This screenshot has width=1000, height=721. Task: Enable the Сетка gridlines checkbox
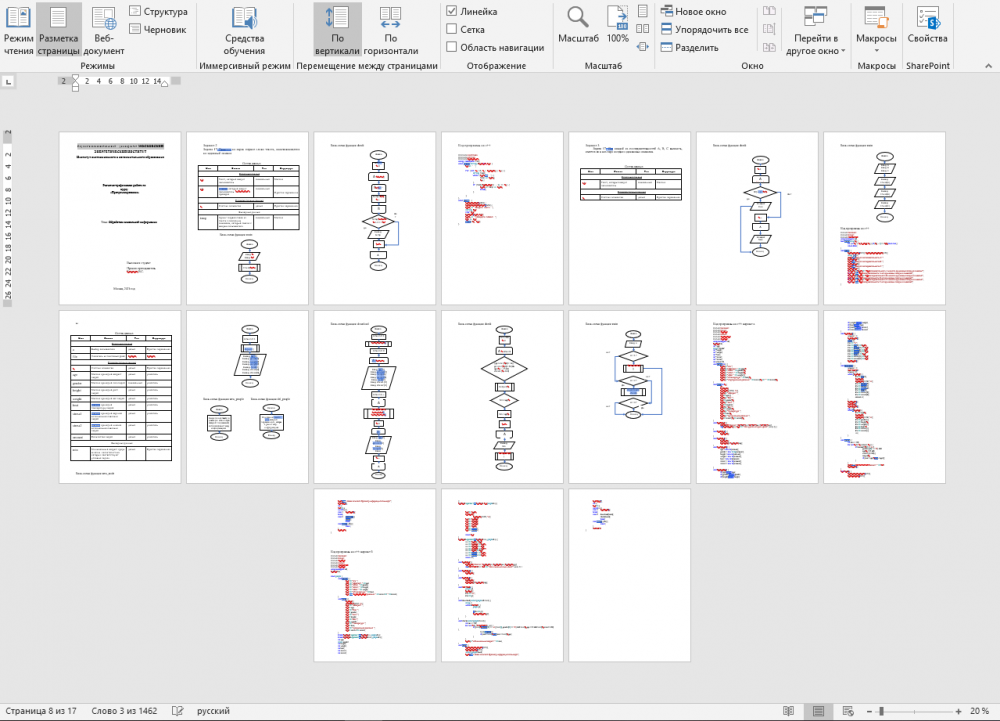(452, 29)
